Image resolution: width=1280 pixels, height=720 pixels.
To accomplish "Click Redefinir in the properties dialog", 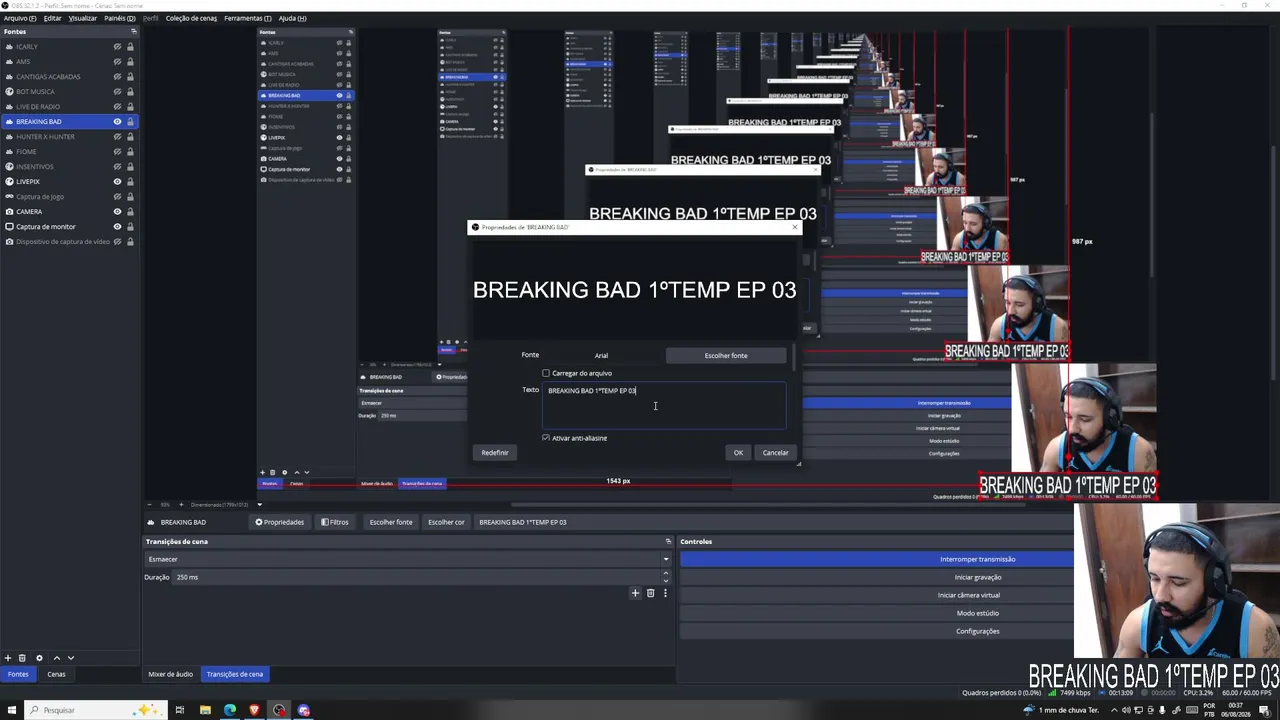I will coord(495,453).
